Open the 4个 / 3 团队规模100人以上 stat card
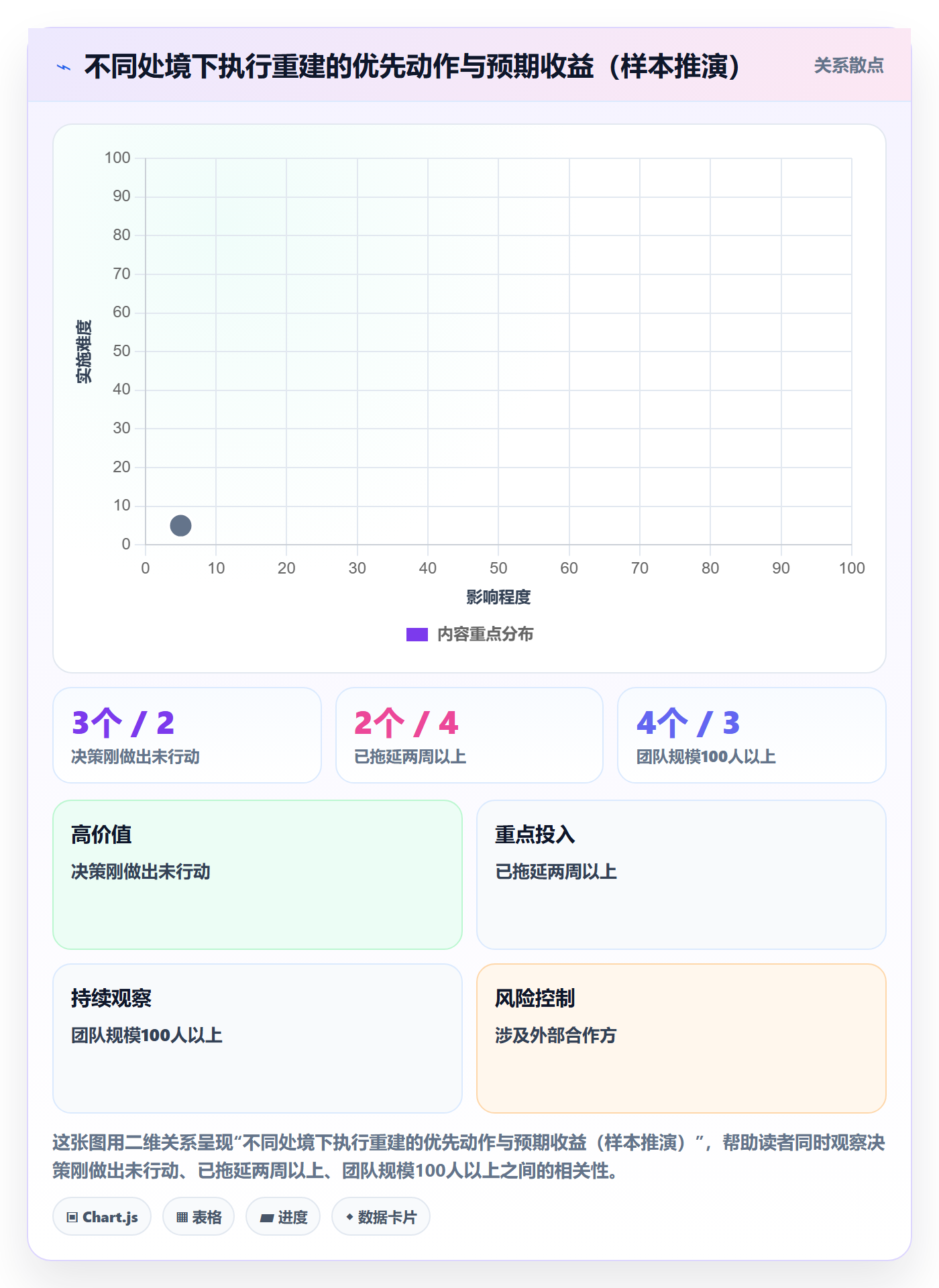Image resolution: width=939 pixels, height=1288 pixels. pyautogui.click(x=752, y=735)
